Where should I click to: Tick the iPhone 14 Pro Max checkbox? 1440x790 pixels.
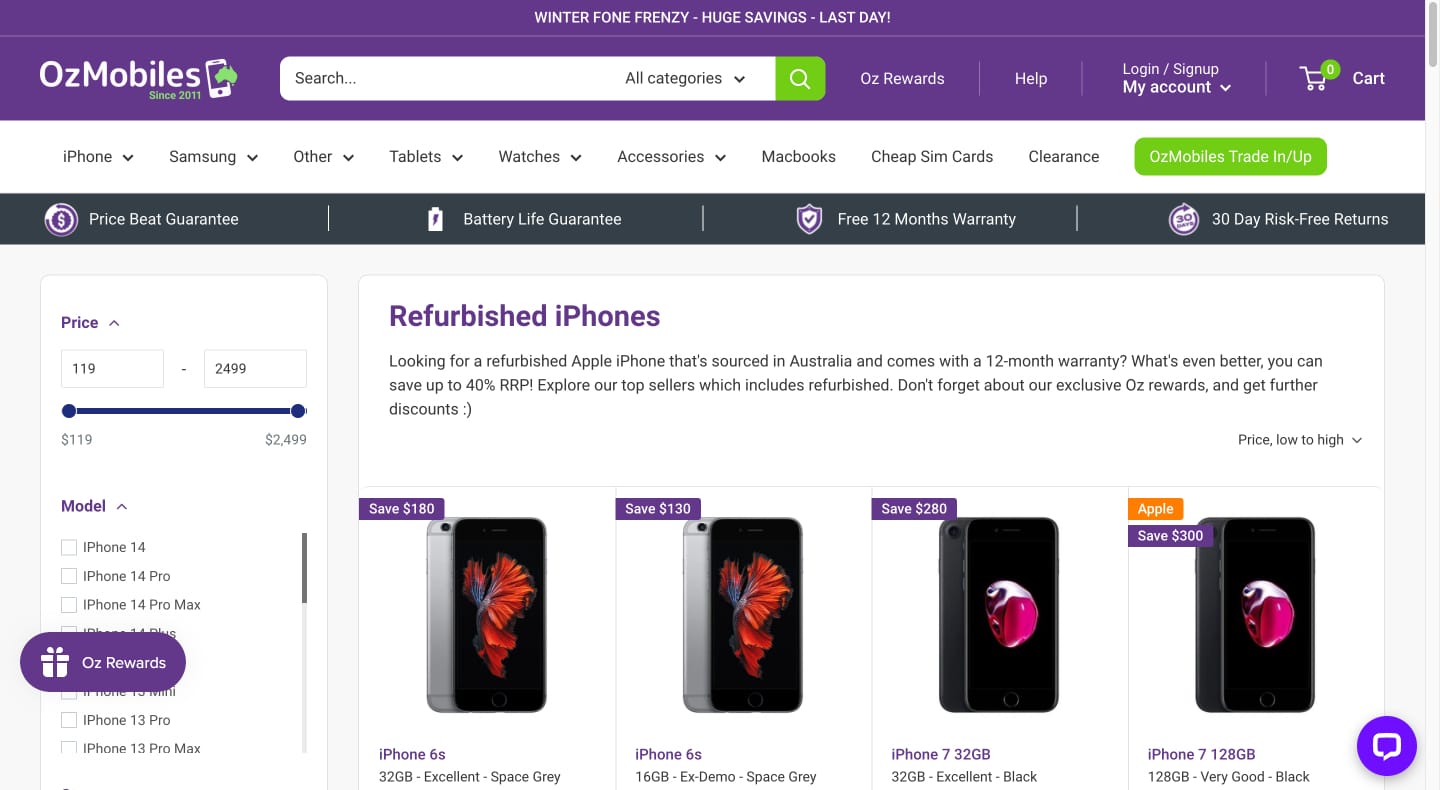[69, 605]
